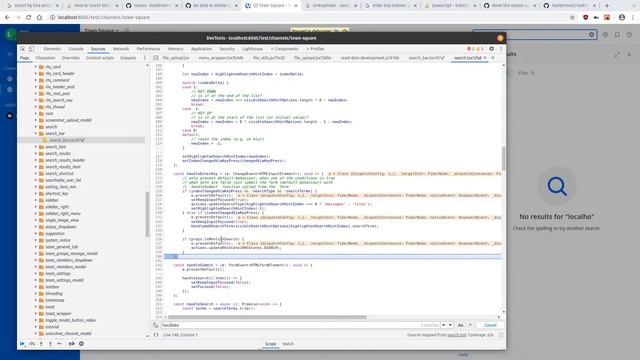Click the Help link at page bottom
640x360 pixels.
(x=463, y=355)
